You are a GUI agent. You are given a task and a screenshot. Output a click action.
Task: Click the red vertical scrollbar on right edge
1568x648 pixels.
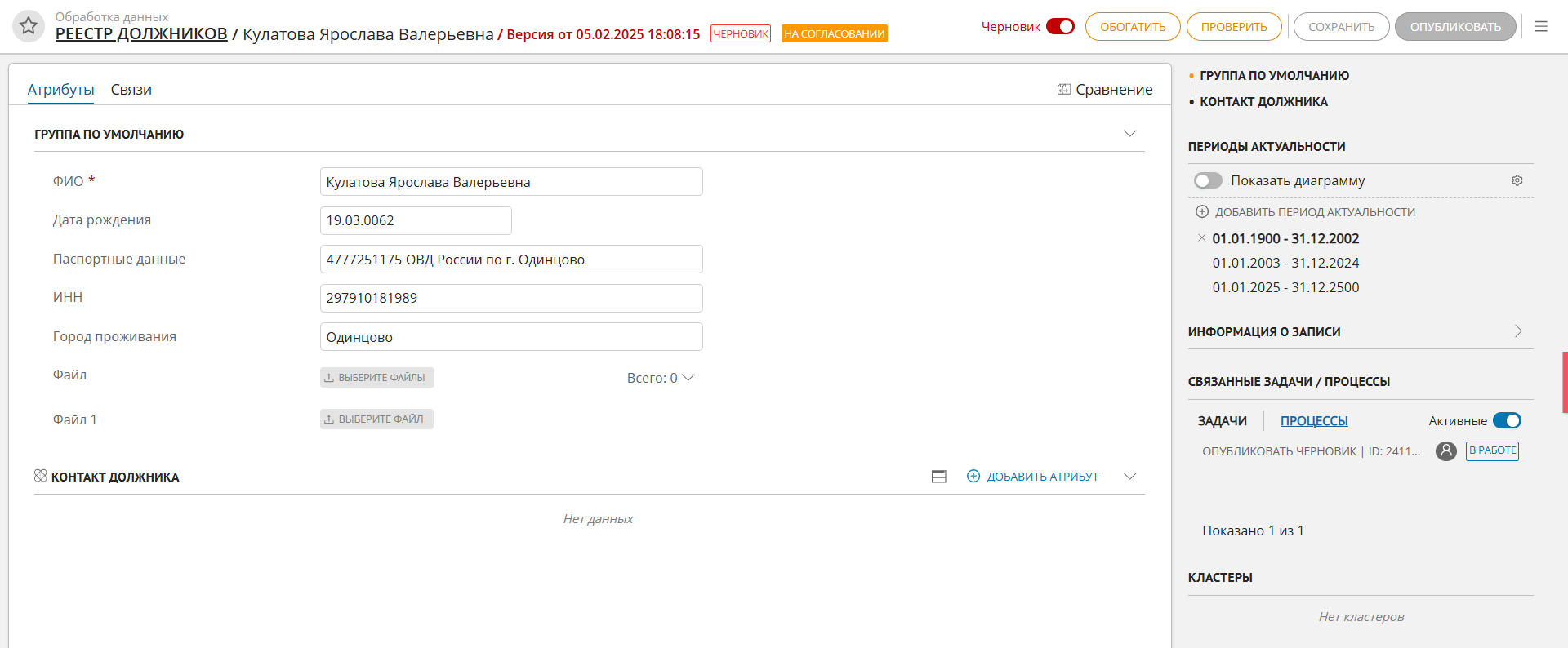coord(1565,382)
